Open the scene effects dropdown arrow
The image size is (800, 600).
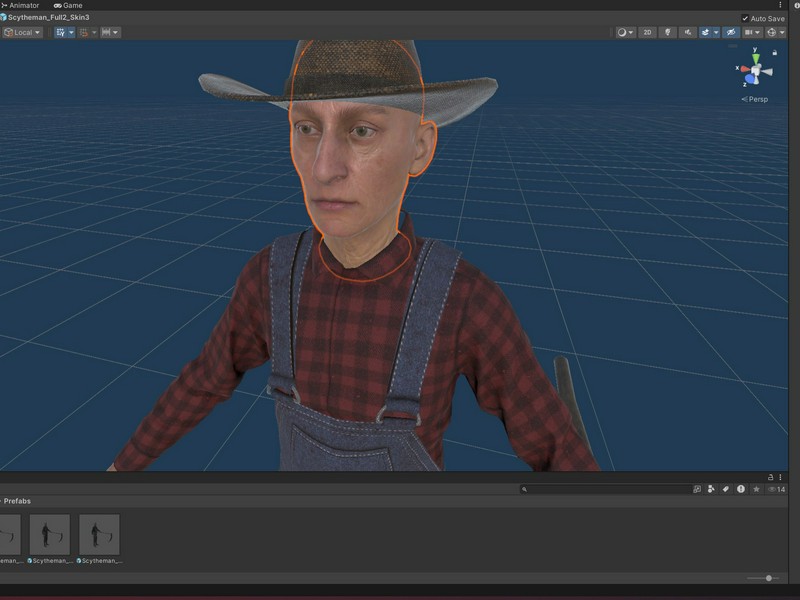716,32
